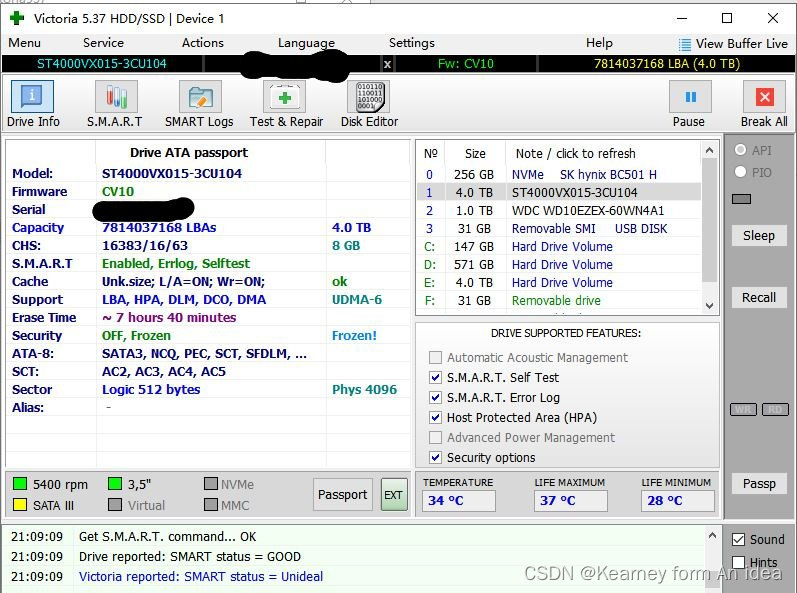The width and height of the screenshot is (797, 593).
Task: Click the green 3,5" form factor indicator
Action: click(115, 483)
